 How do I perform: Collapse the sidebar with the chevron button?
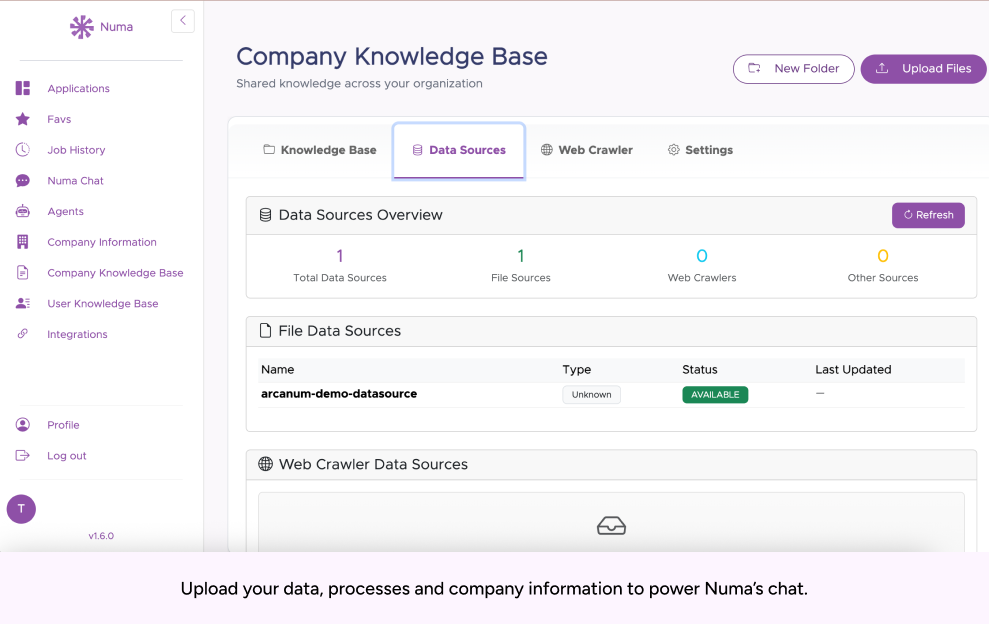pyautogui.click(x=183, y=21)
